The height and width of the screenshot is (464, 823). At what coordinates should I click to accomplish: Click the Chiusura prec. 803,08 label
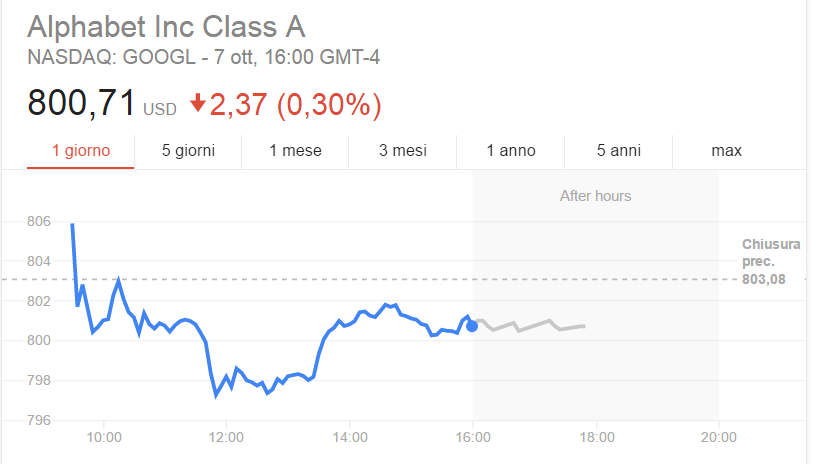771,261
